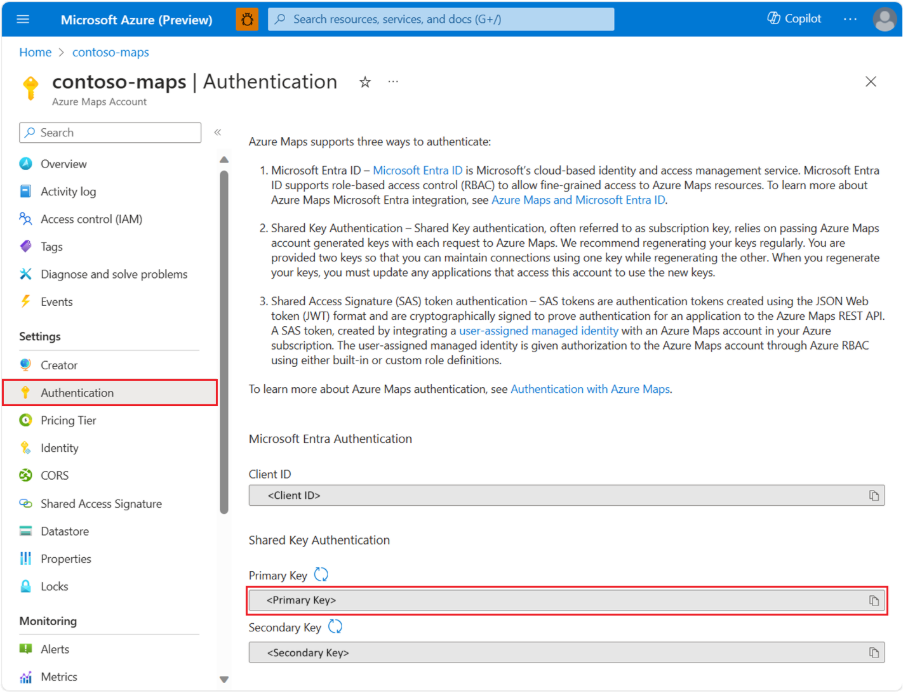
Task: Open the hamburger portal menu
Action: point(24,19)
